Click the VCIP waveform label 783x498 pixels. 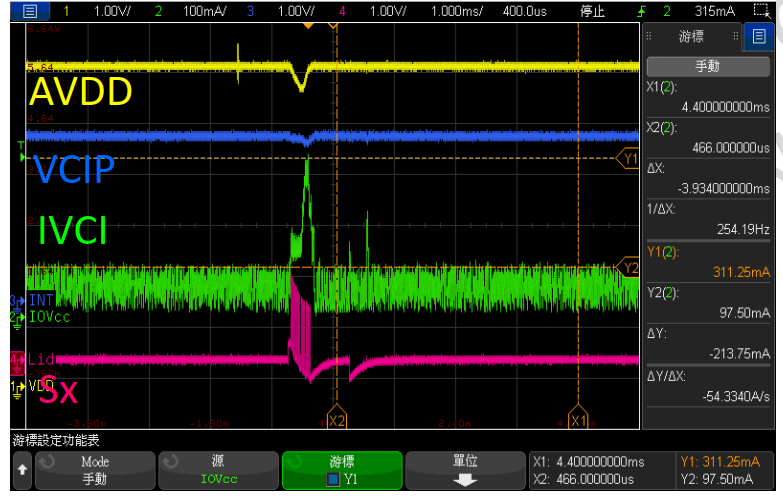click(74, 170)
